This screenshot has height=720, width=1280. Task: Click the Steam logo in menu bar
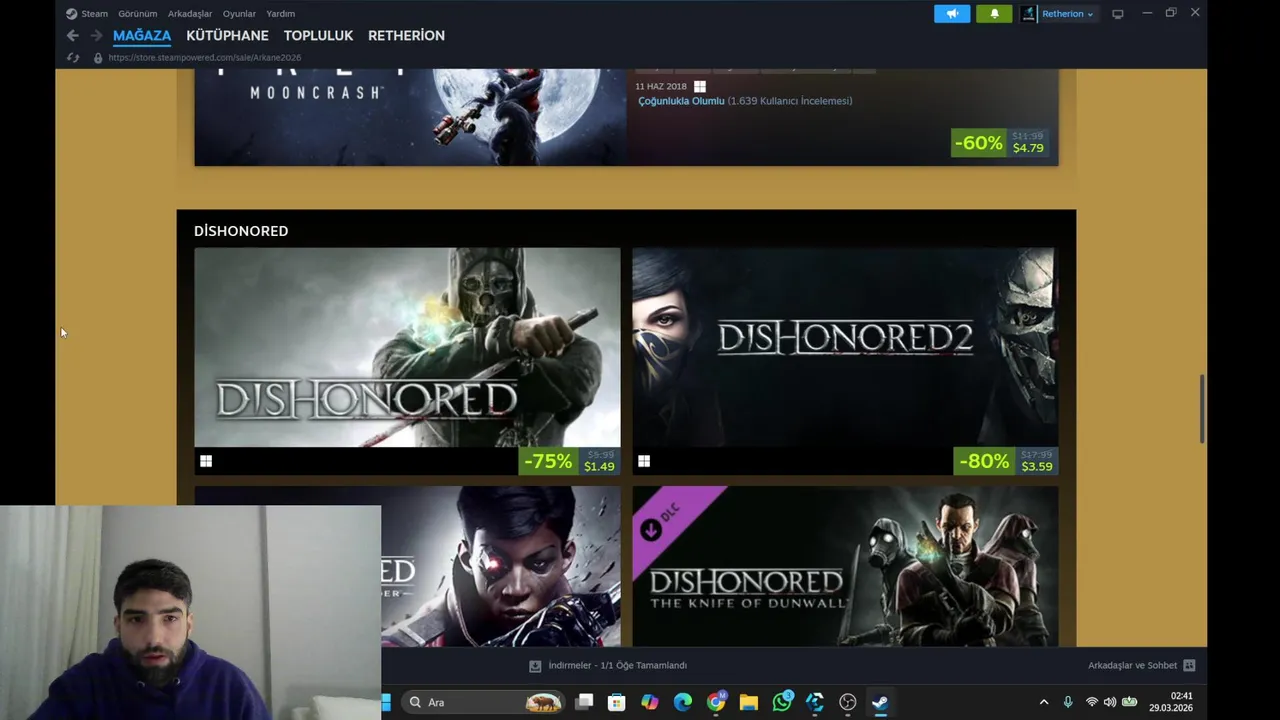click(71, 14)
